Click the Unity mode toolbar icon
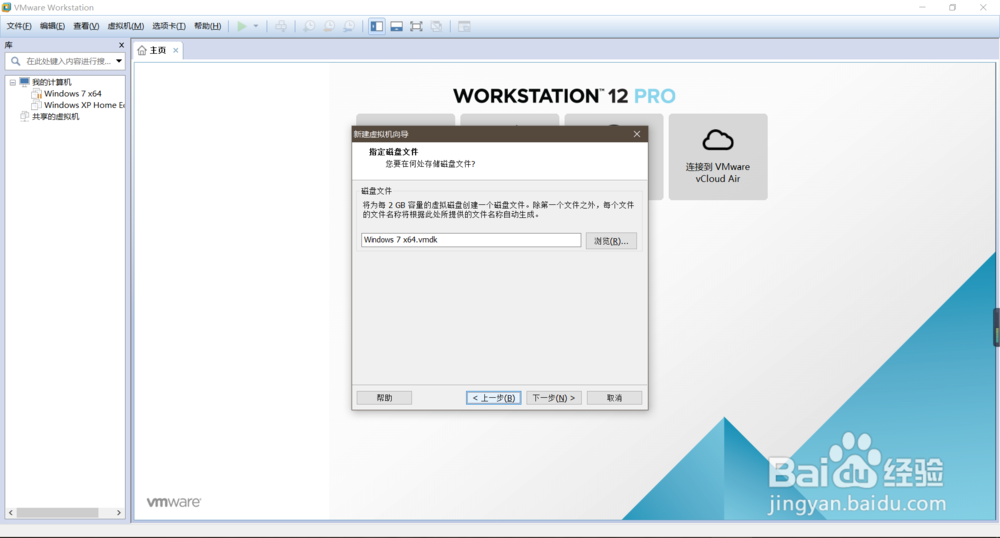Viewport: 1000px width, 538px height. pyautogui.click(x=436, y=26)
